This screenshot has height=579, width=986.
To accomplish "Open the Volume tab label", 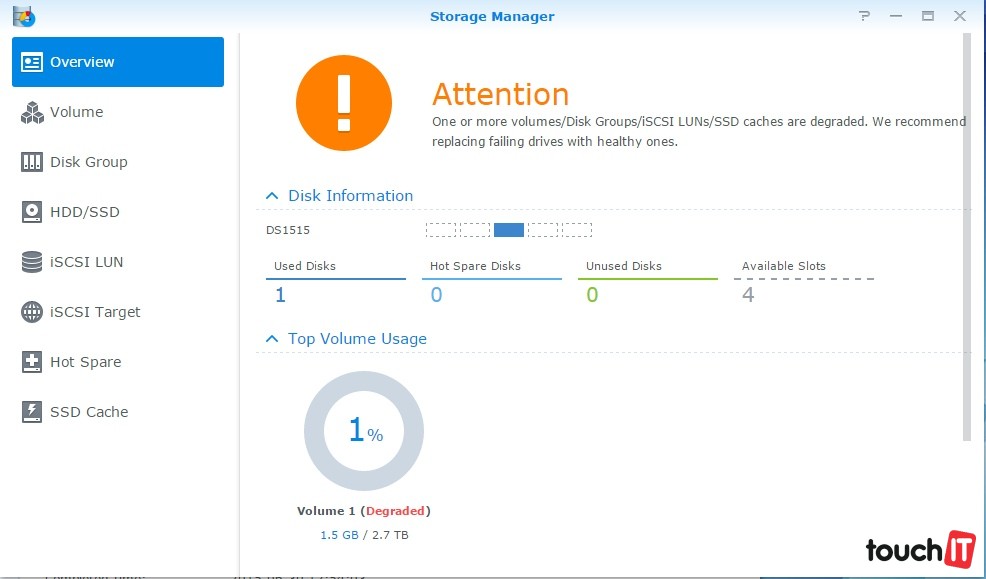I will point(77,112).
